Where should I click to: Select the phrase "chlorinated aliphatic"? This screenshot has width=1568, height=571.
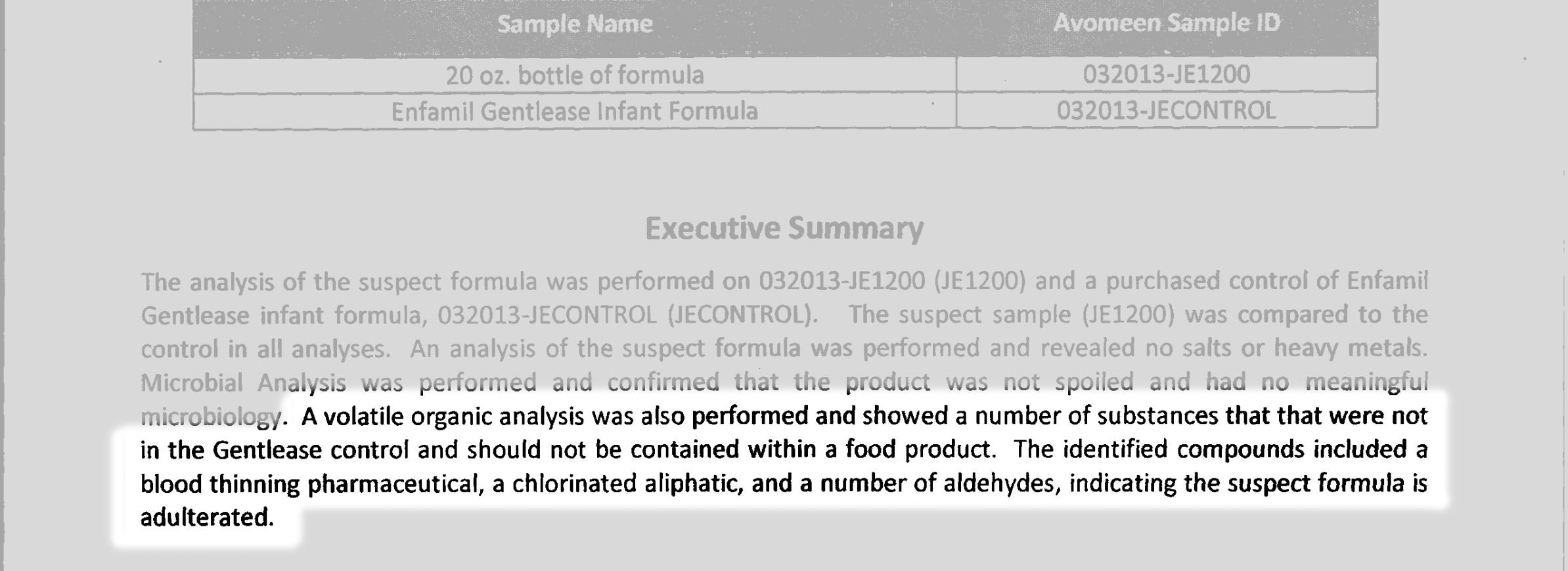coord(627,484)
